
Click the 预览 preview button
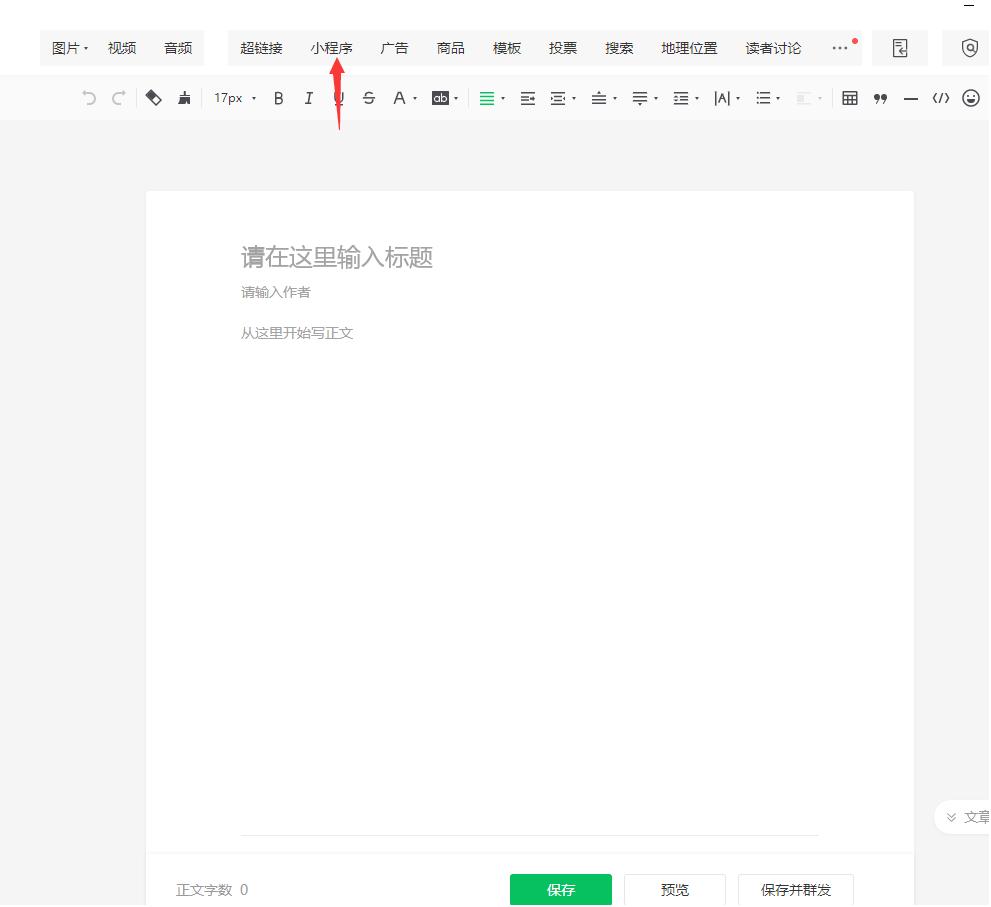click(675, 889)
